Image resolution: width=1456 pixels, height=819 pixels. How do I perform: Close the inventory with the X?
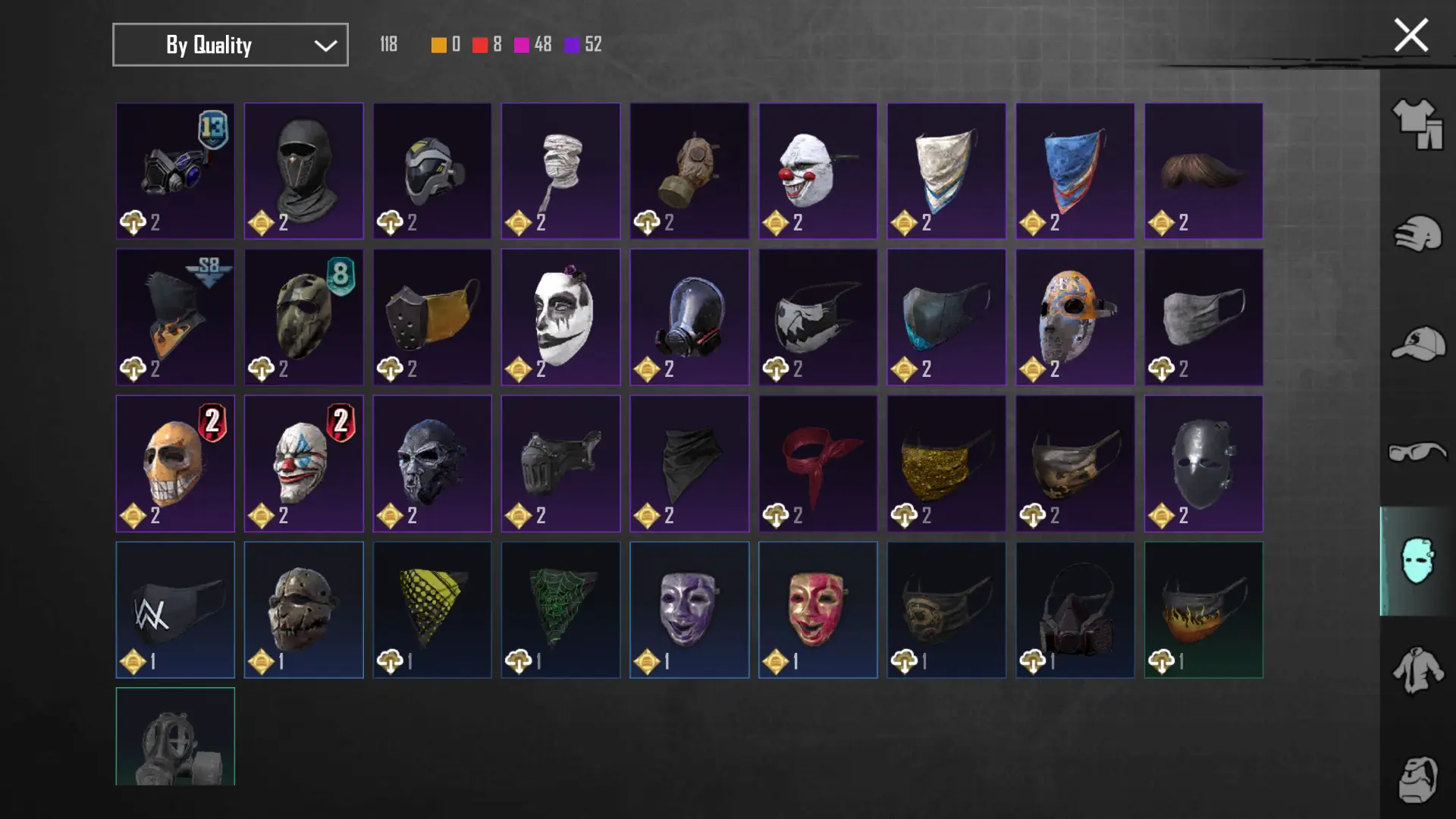click(x=1410, y=36)
